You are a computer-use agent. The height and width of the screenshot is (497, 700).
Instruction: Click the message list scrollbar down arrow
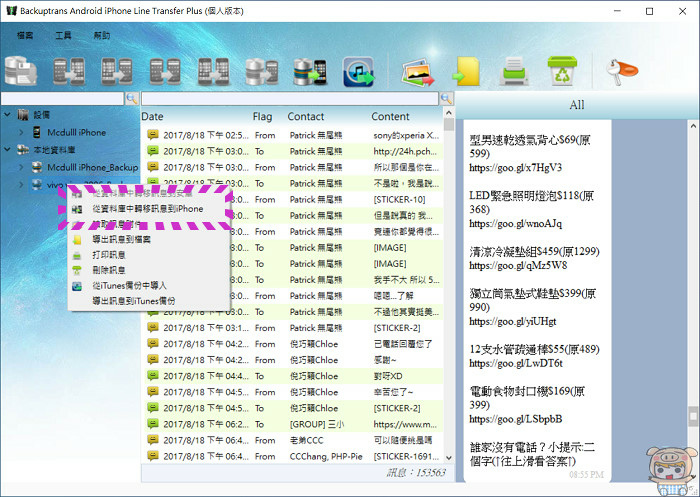449,458
